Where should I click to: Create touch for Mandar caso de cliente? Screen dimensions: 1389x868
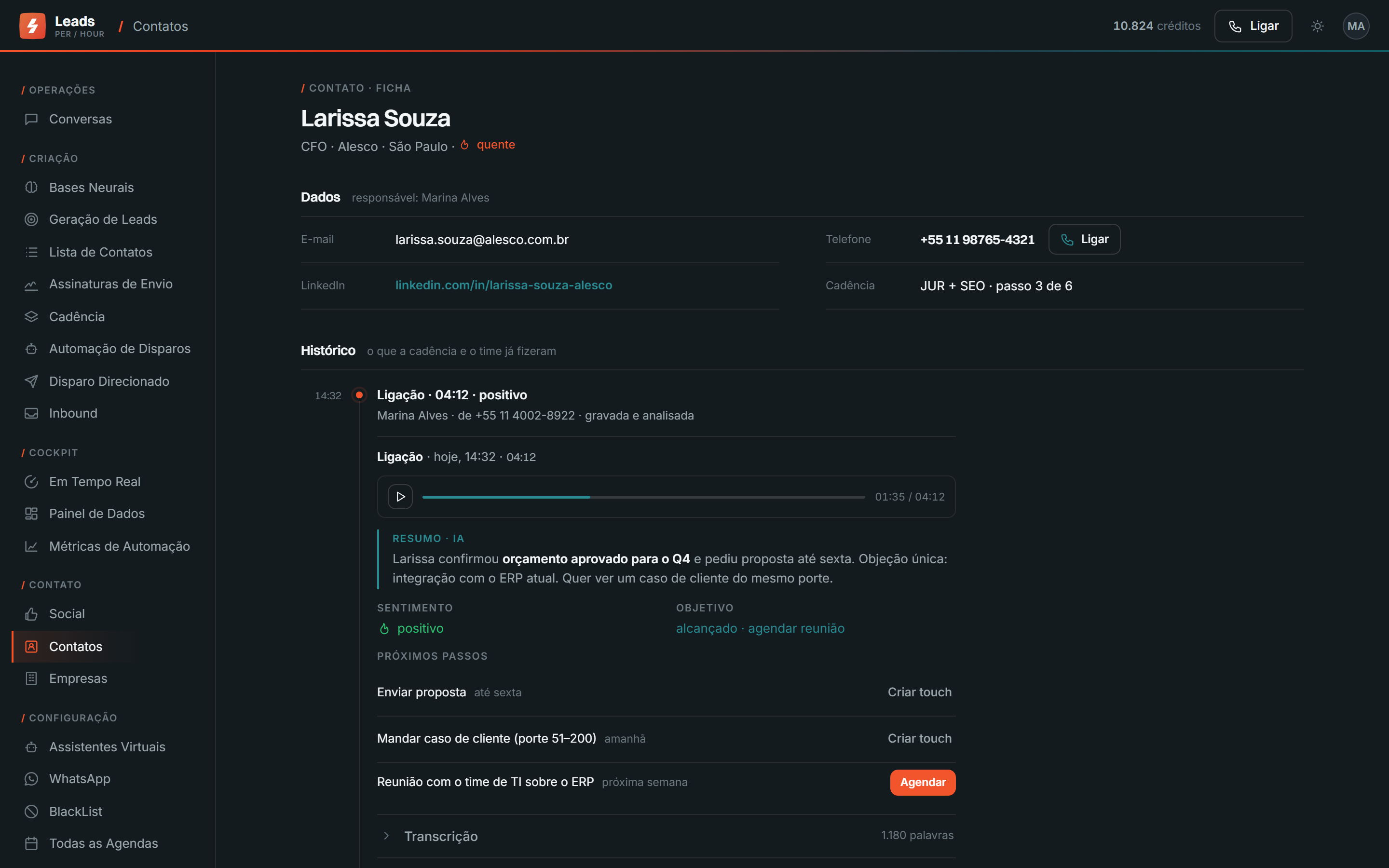click(x=920, y=738)
